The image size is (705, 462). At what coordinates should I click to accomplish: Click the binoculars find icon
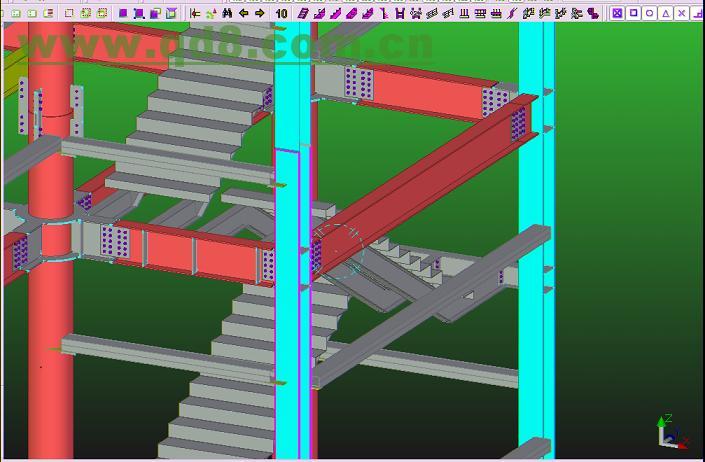[x=228, y=14]
